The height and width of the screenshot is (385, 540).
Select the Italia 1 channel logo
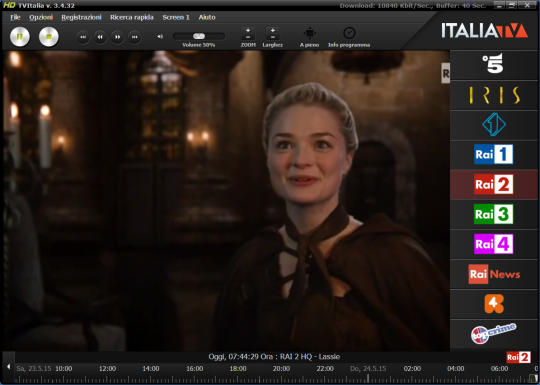494,125
